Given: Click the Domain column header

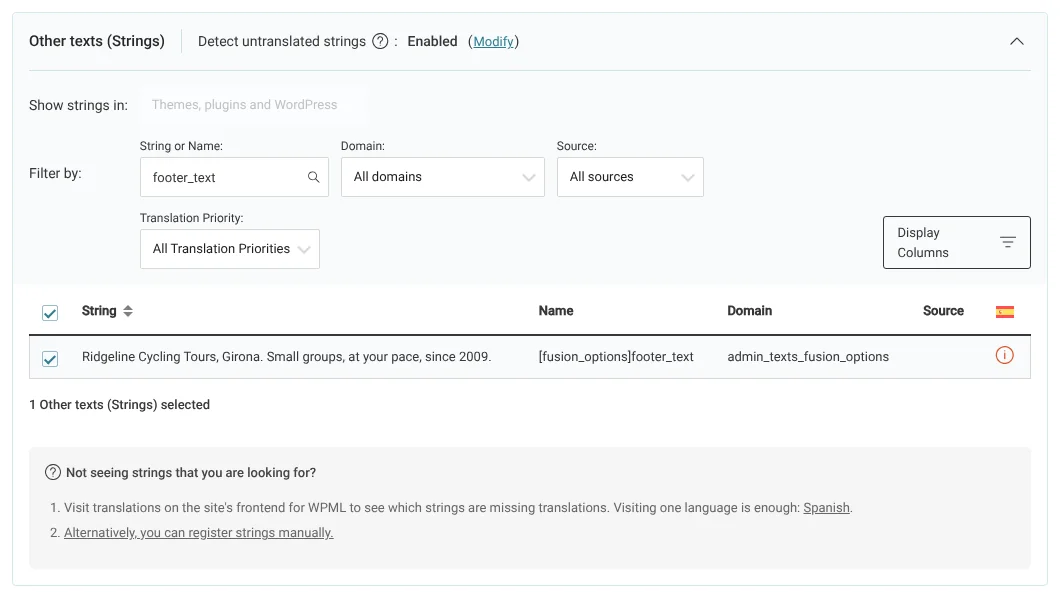Looking at the screenshot, I should 750,311.
